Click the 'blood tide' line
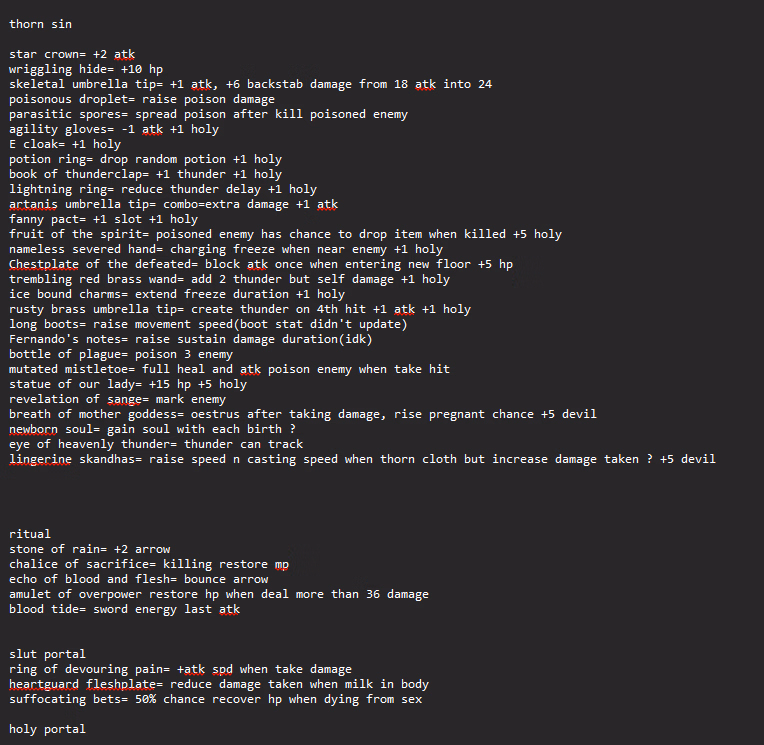Image resolution: width=764 pixels, height=745 pixels. click(x=124, y=609)
